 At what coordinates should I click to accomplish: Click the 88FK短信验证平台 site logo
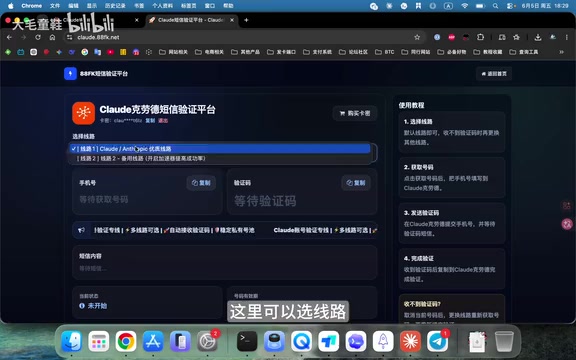pyautogui.click(x=70, y=73)
